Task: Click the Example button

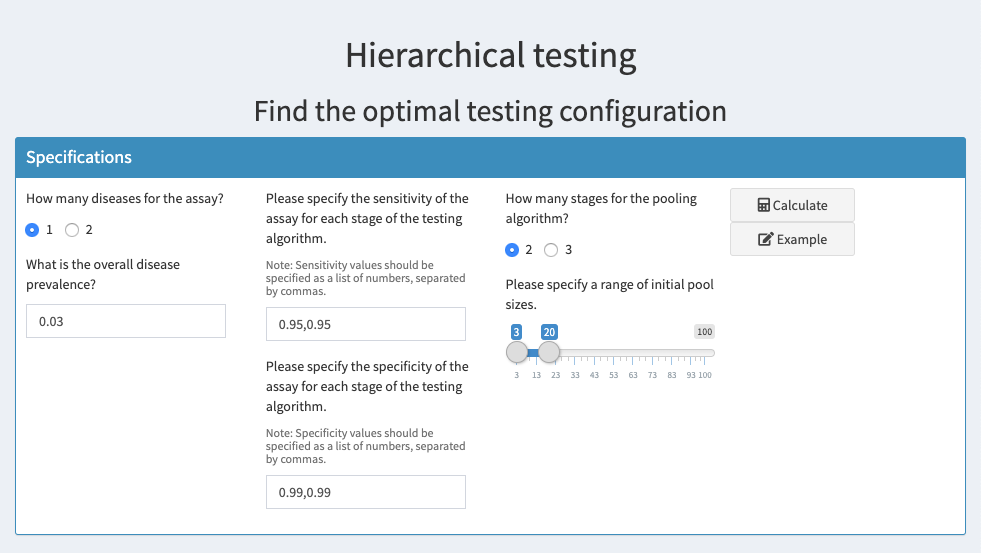Action: point(792,239)
